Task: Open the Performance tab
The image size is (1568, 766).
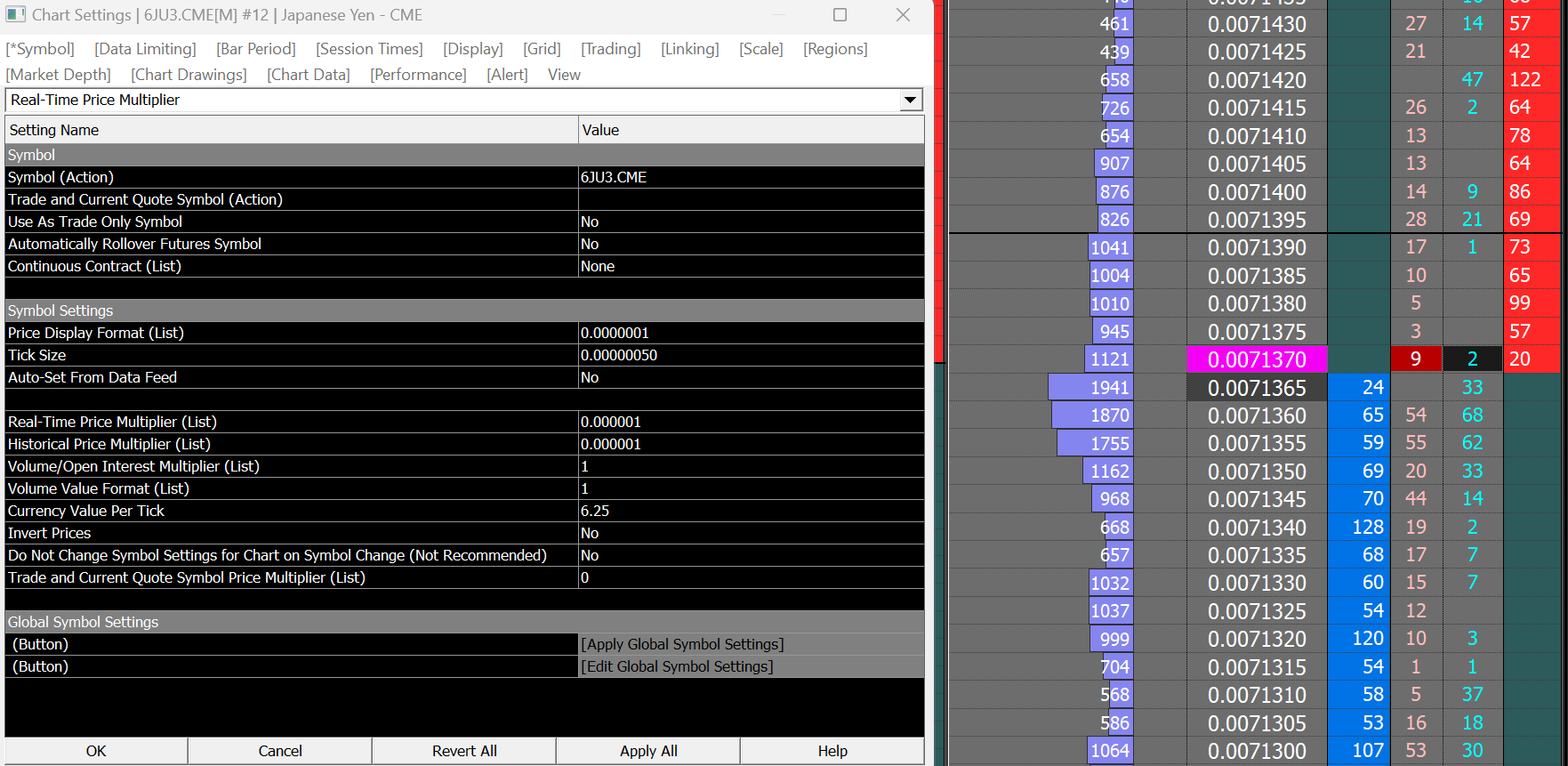Action: click(x=418, y=75)
